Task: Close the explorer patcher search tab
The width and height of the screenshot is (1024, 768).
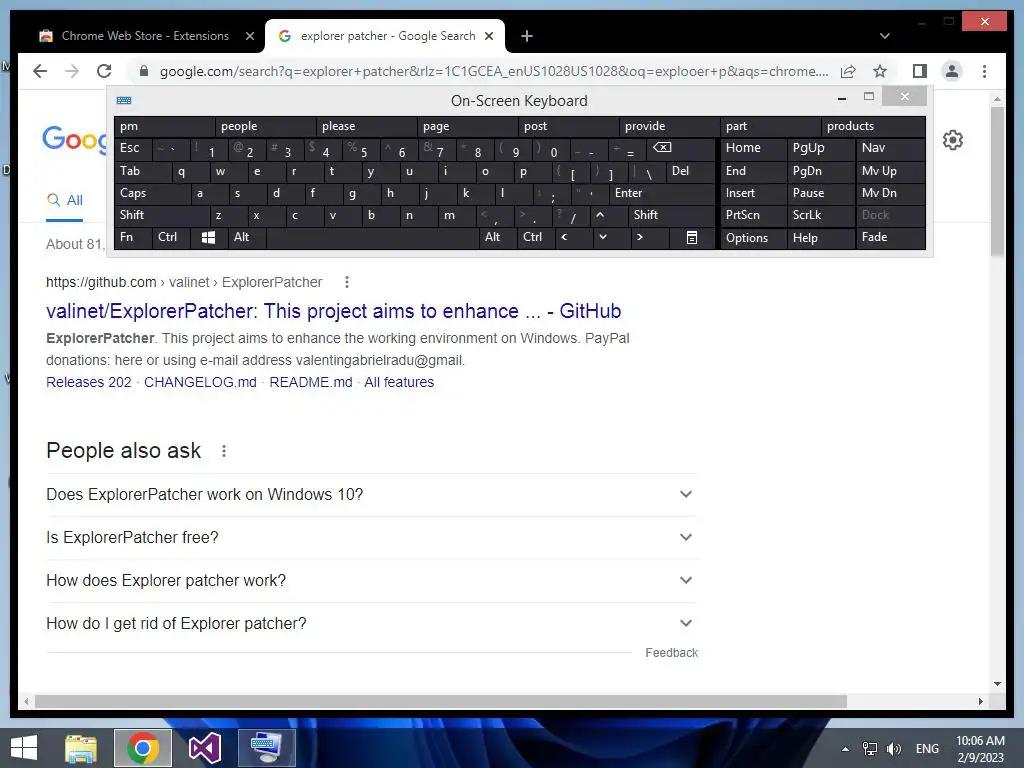Action: coord(488,36)
